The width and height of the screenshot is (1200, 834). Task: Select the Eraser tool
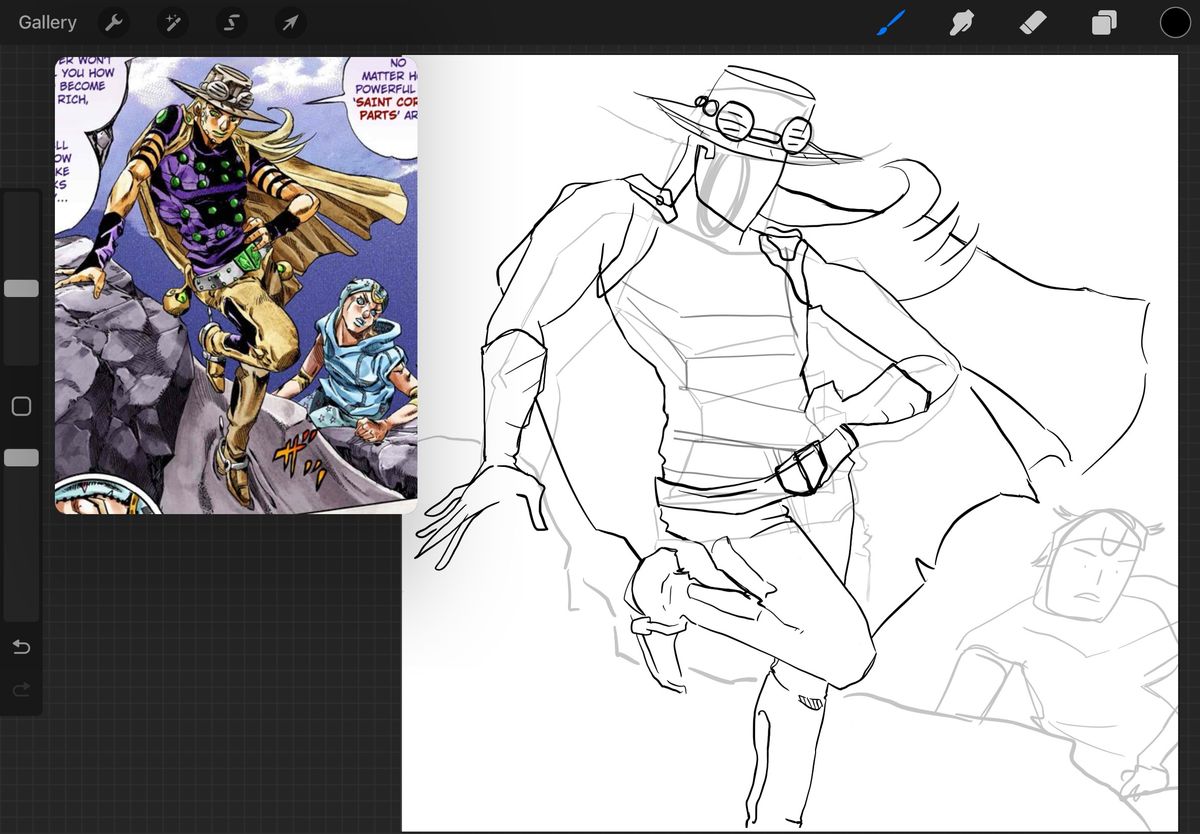tap(1032, 22)
